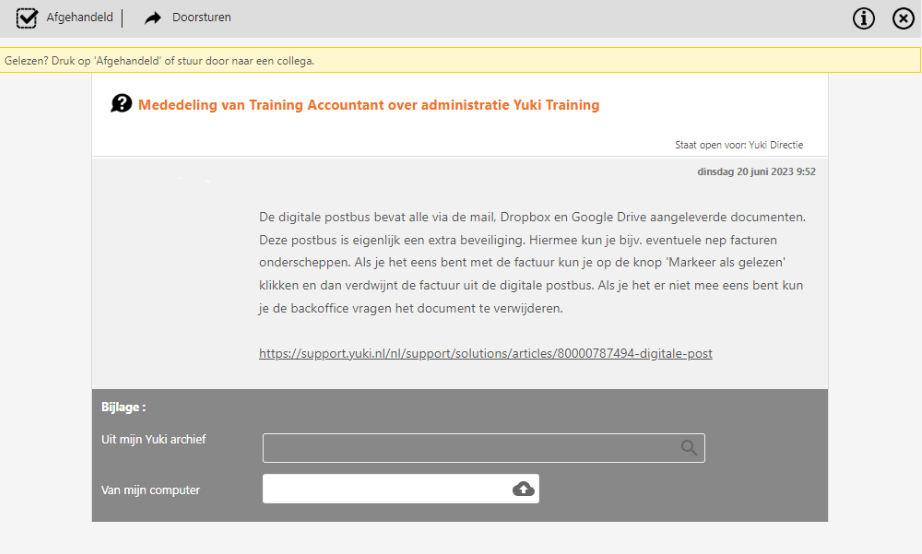Close the message with the X icon
Viewport: 922px width, 554px height.
pos(903,19)
